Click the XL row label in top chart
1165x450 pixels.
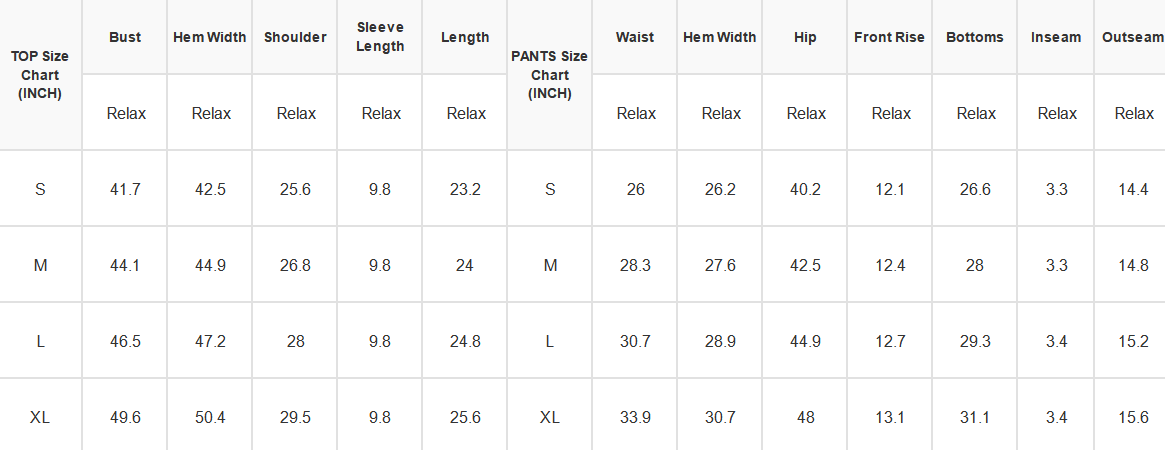[x=40, y=417]
